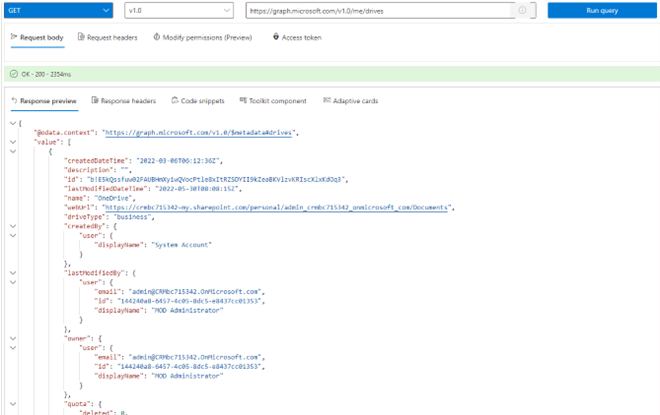Collapse the "user" node under owner
660x415 pixels.
point(13,348)
